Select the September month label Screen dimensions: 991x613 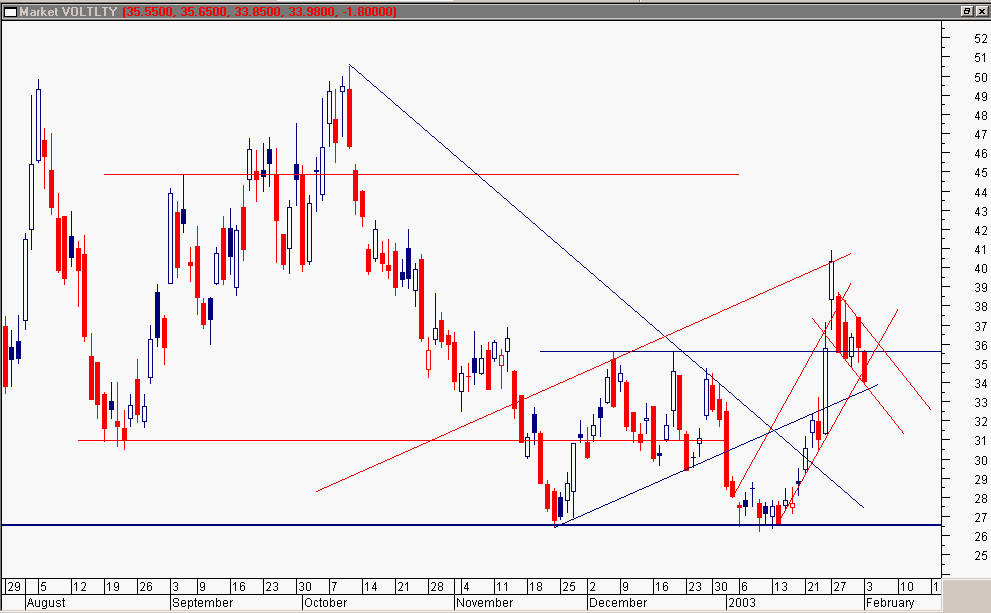point(202,603)
